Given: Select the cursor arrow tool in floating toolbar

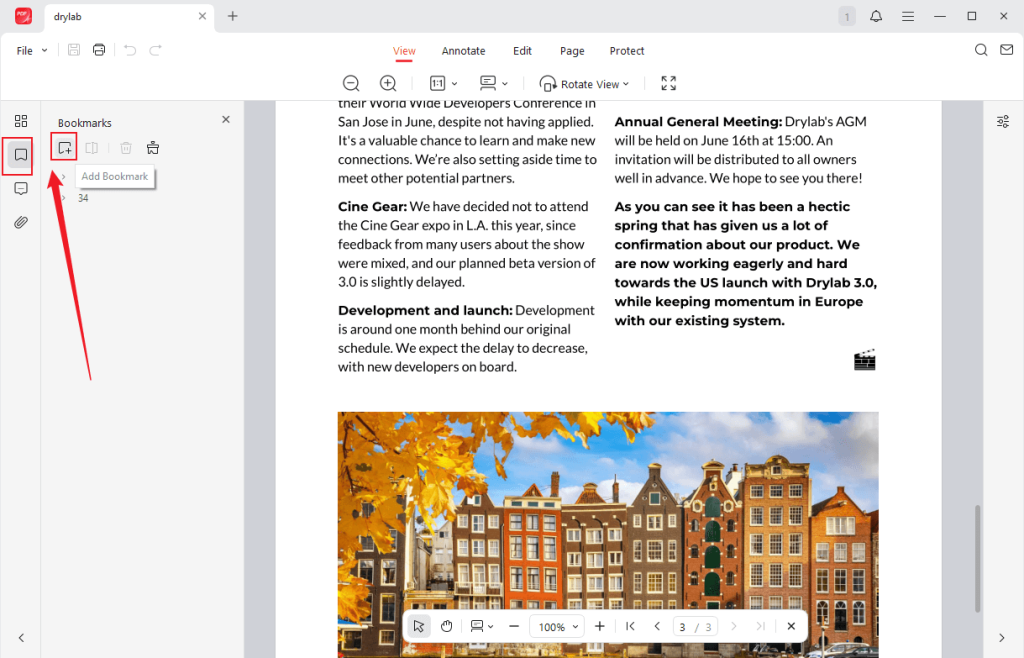Looking at the screenshot, I should click(418, 625).
